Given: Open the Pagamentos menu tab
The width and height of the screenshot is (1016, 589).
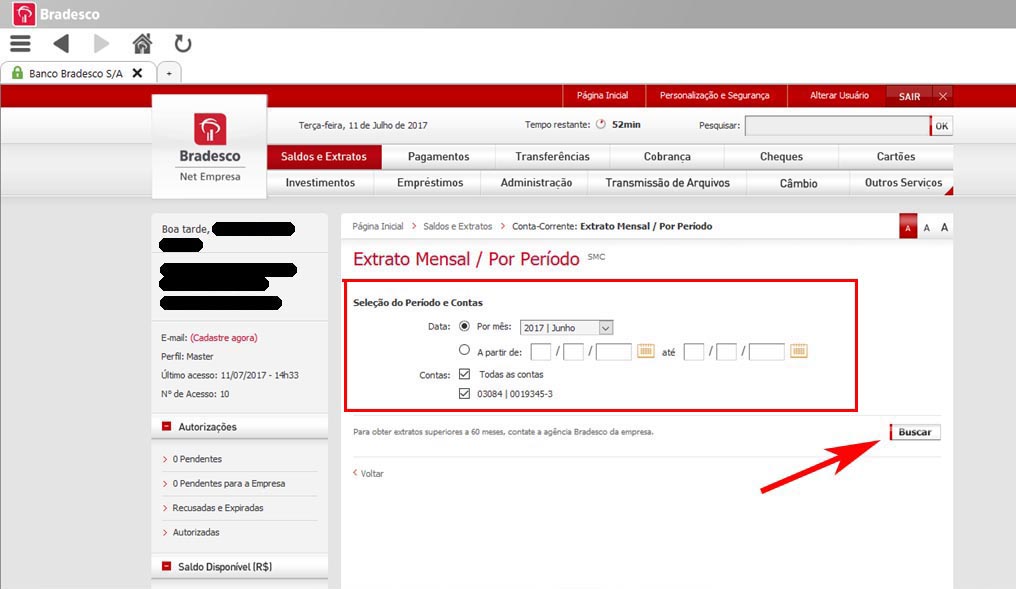Looking at the screenshot, I should (438, 157).
